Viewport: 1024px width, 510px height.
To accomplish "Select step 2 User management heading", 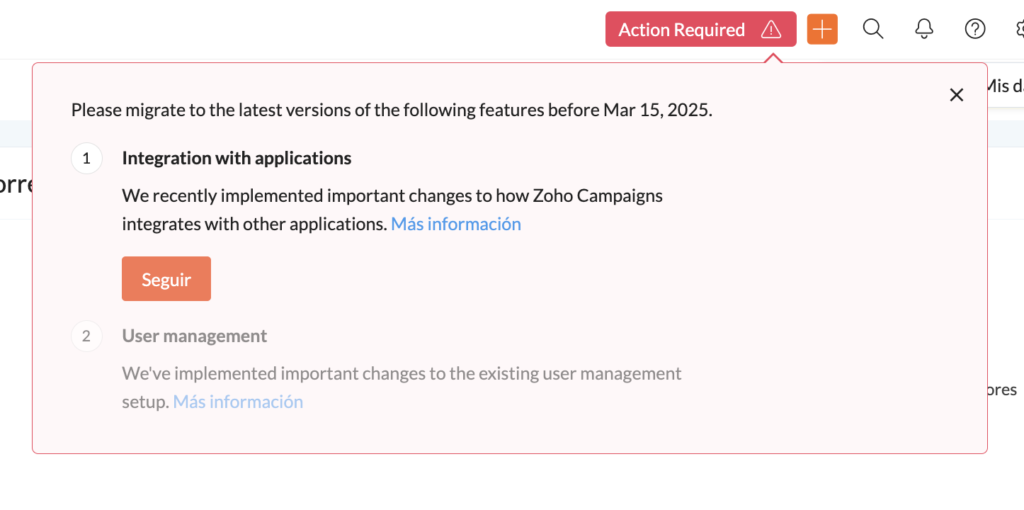I will pyautogui.click(x=195, y=336).
